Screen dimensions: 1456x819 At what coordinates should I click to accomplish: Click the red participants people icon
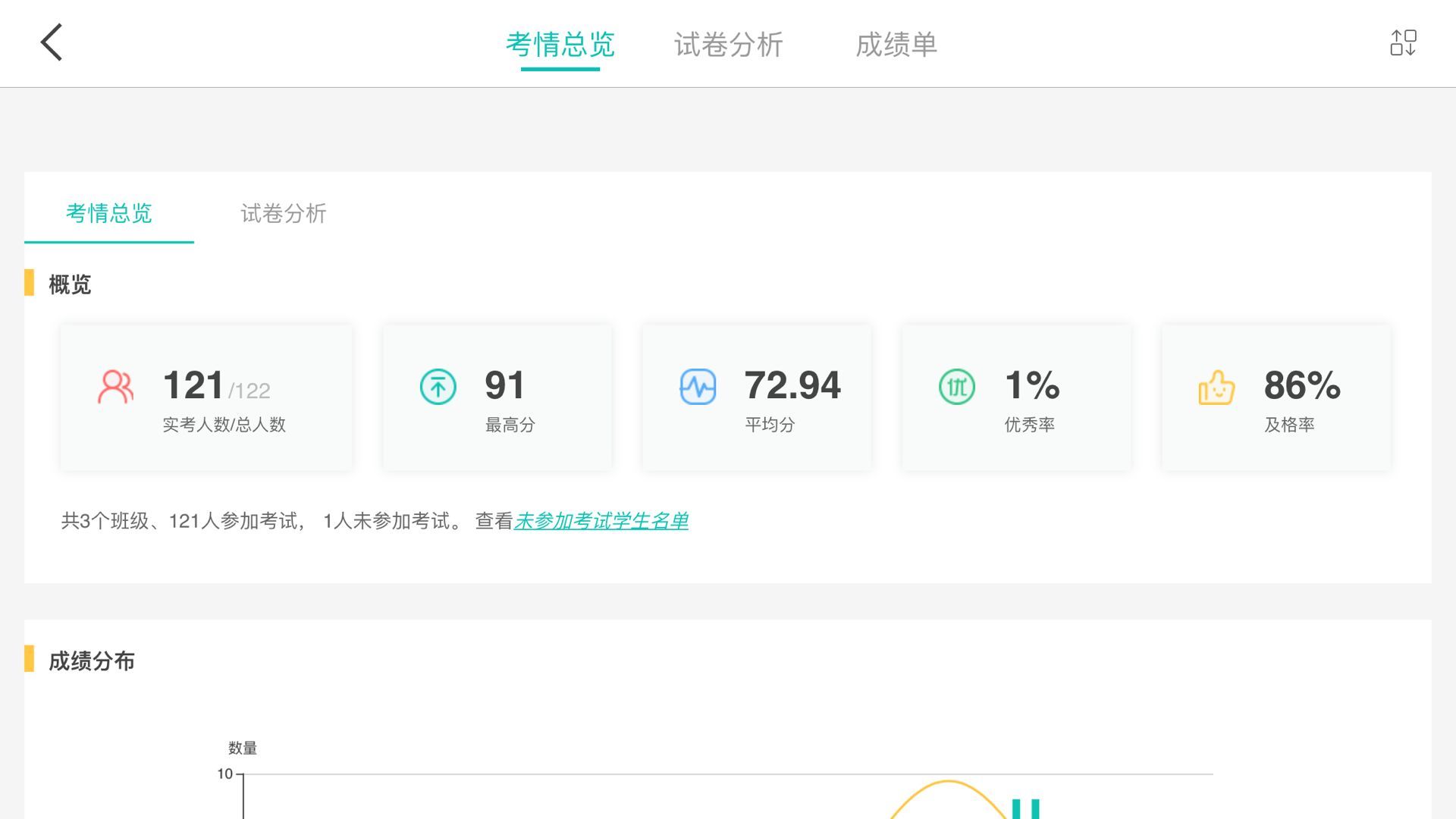click(x=115, y=387)
